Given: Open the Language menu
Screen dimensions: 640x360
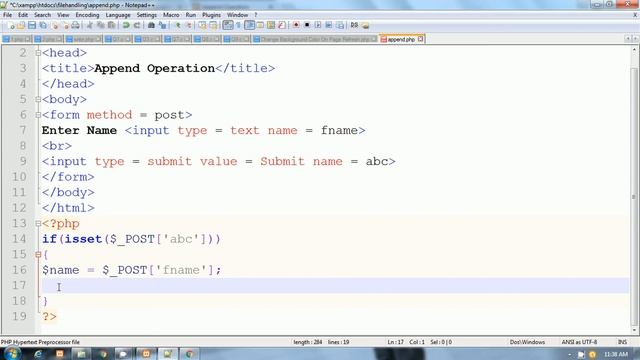Looking at the screenshot, I should click(118, 15).
